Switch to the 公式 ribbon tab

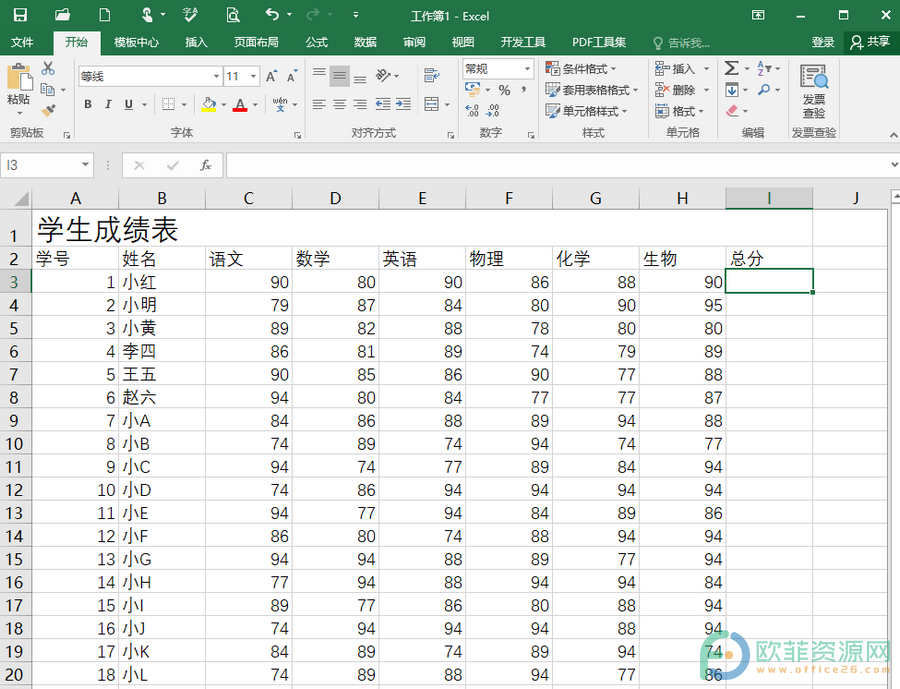316,42
